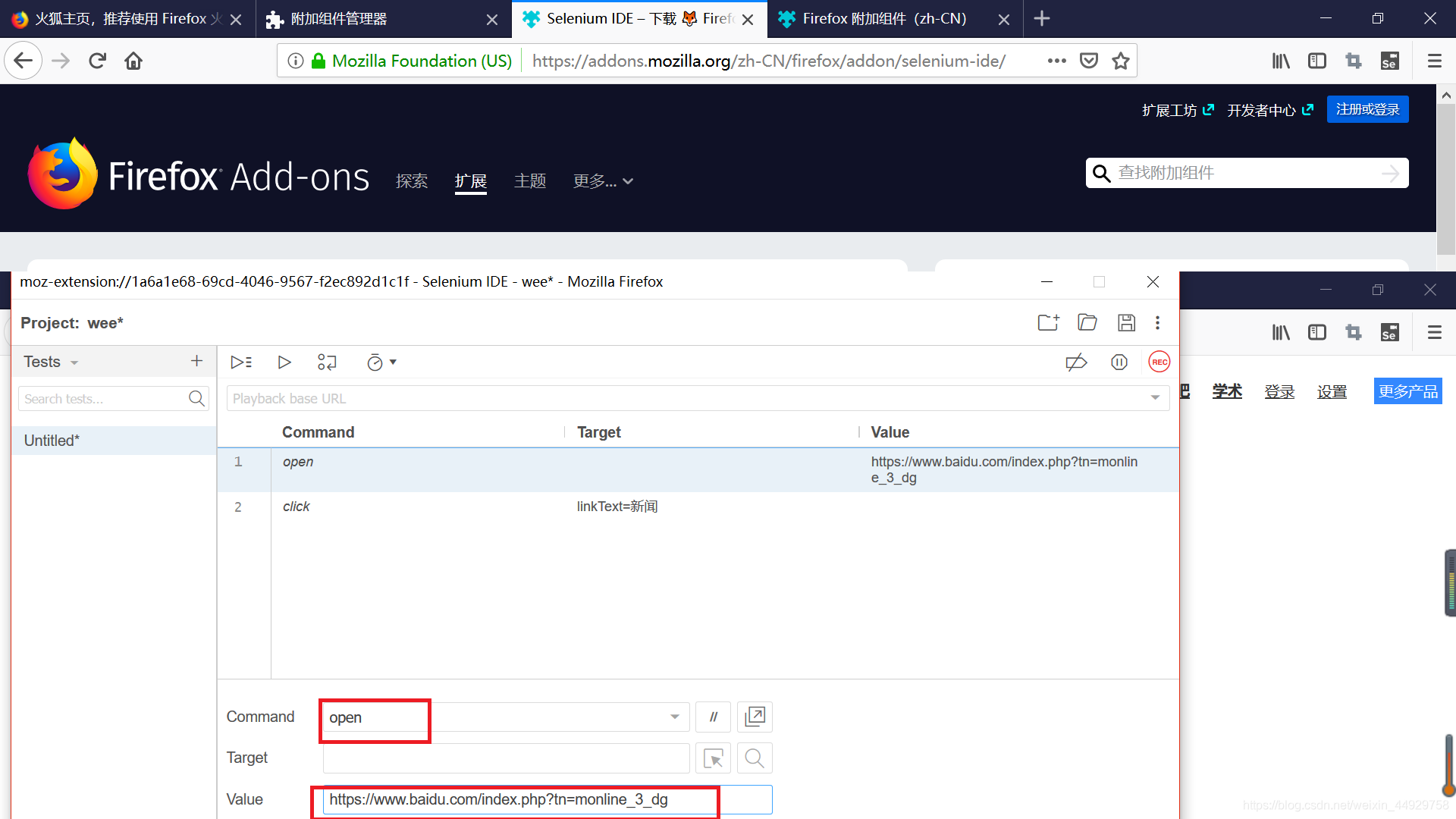Viewport: 1456px width, 819px height.
Task: Click the screenshot crop toolbar icon
Action: 1354,61
